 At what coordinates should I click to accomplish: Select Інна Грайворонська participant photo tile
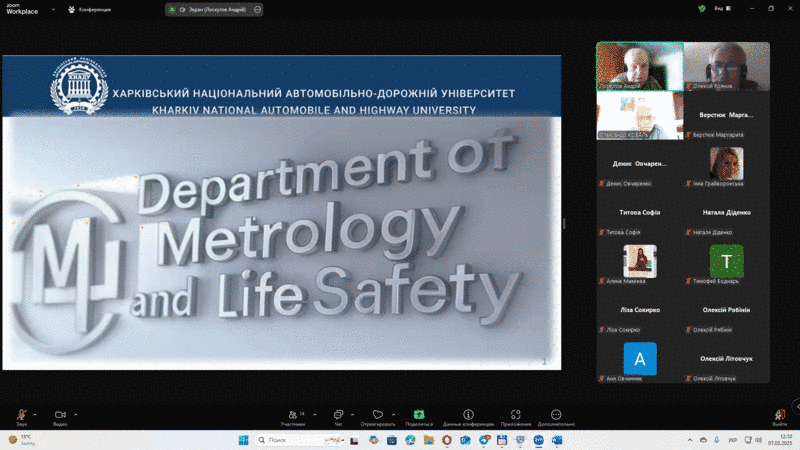click(x=727, y=164)
